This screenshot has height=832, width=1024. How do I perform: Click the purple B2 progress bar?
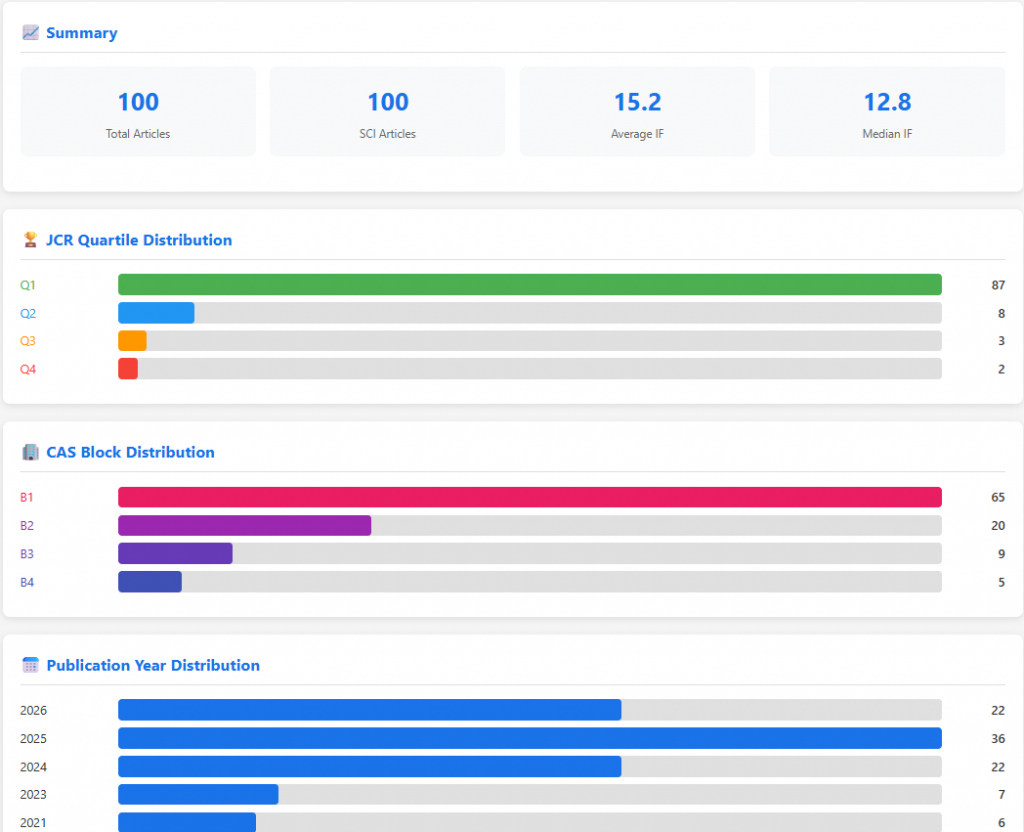244,525
